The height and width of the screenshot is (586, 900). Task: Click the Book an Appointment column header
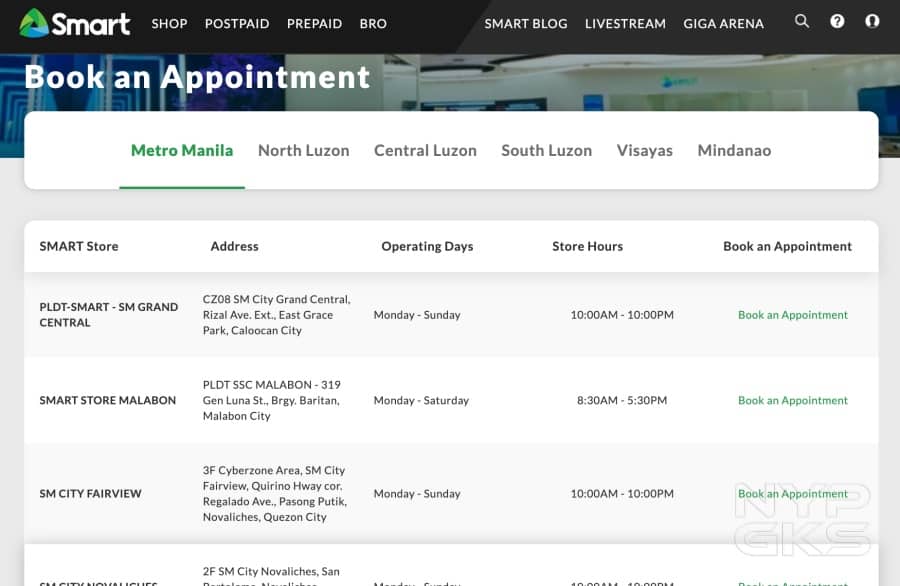[x=787, y=246]
